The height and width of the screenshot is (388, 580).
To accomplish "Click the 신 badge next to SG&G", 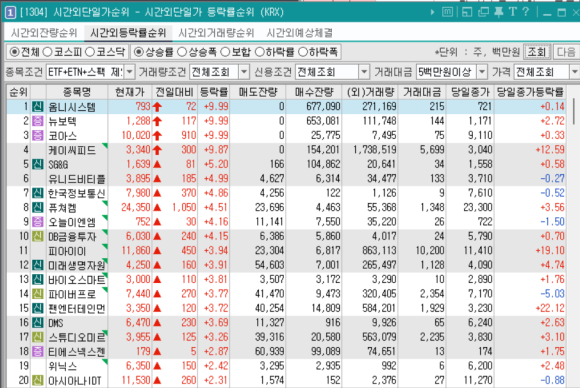I will (x=38, y=164).
